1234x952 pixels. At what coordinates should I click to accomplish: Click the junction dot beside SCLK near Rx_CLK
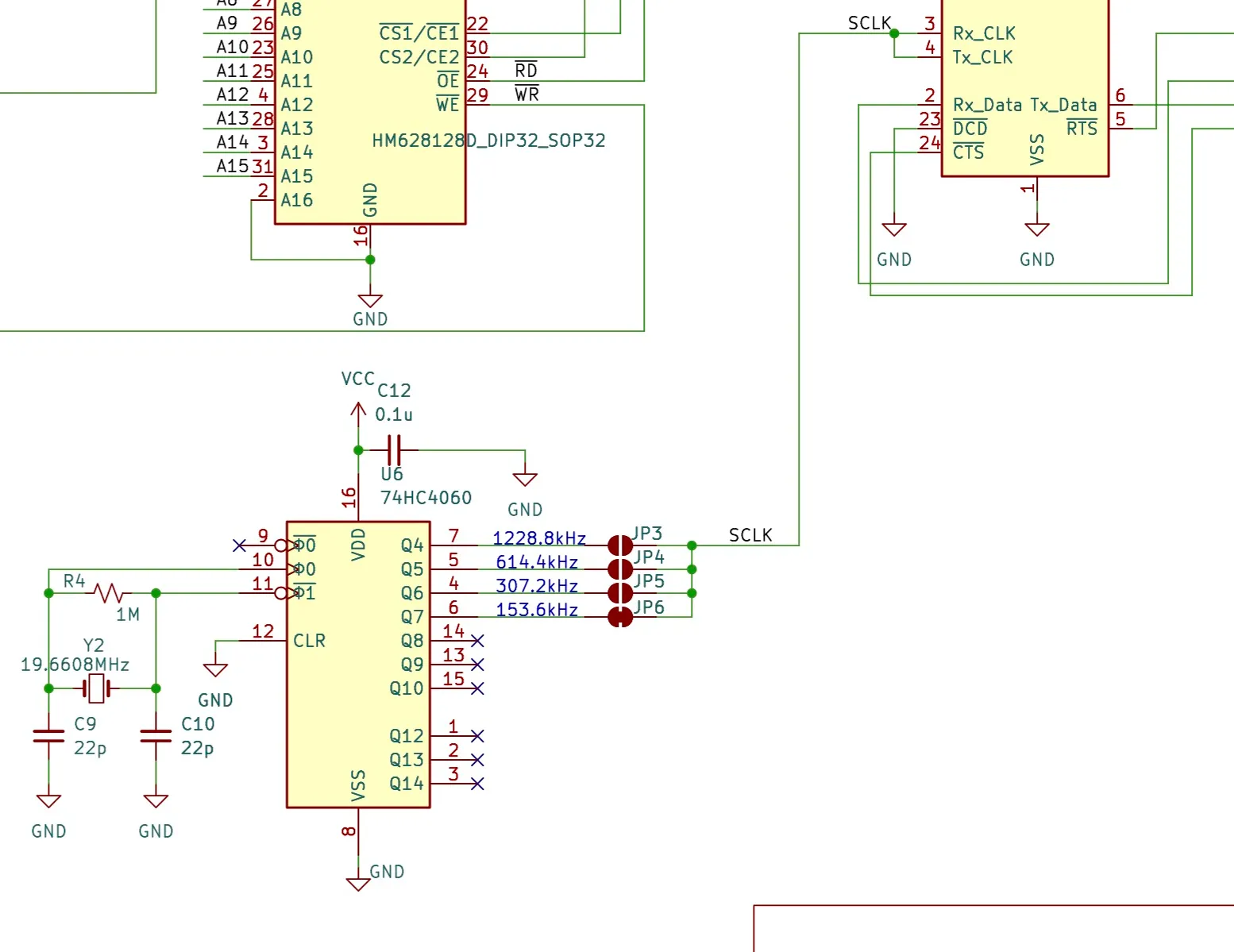point(894,33)
